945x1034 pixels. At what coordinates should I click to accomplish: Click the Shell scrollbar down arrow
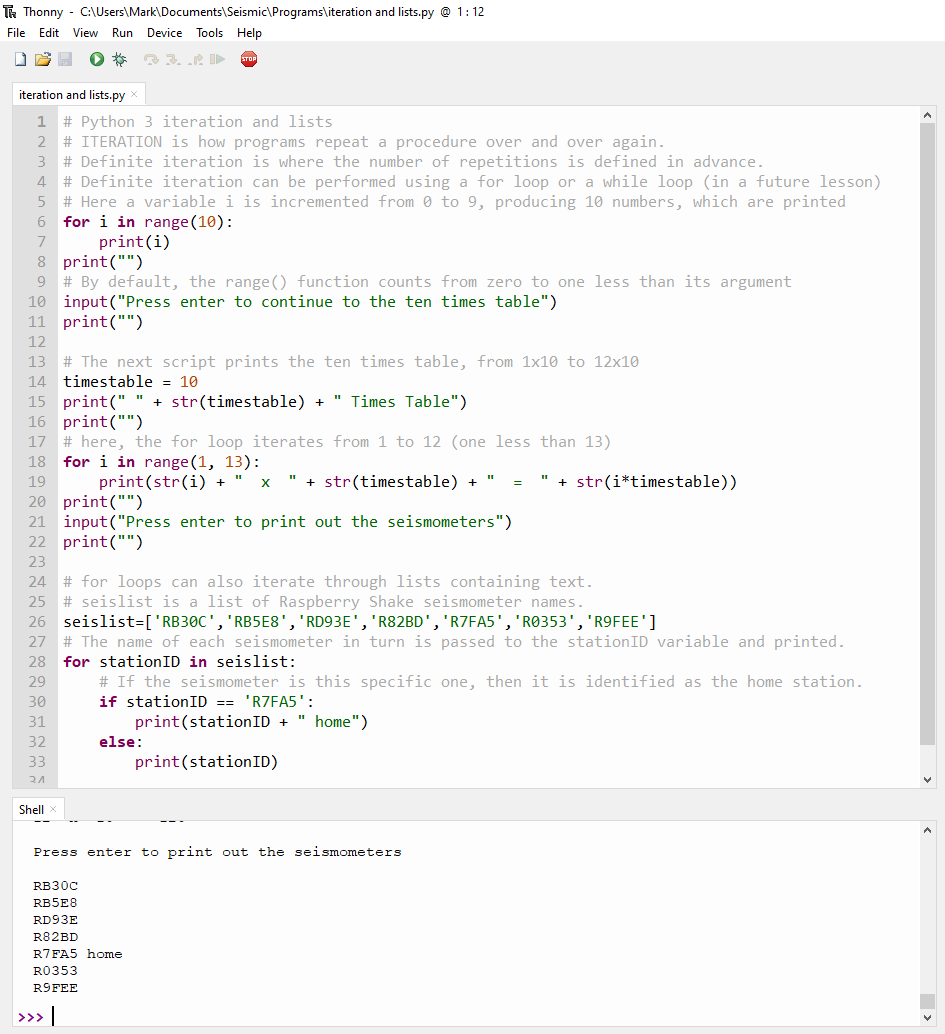click(927, 1018)
